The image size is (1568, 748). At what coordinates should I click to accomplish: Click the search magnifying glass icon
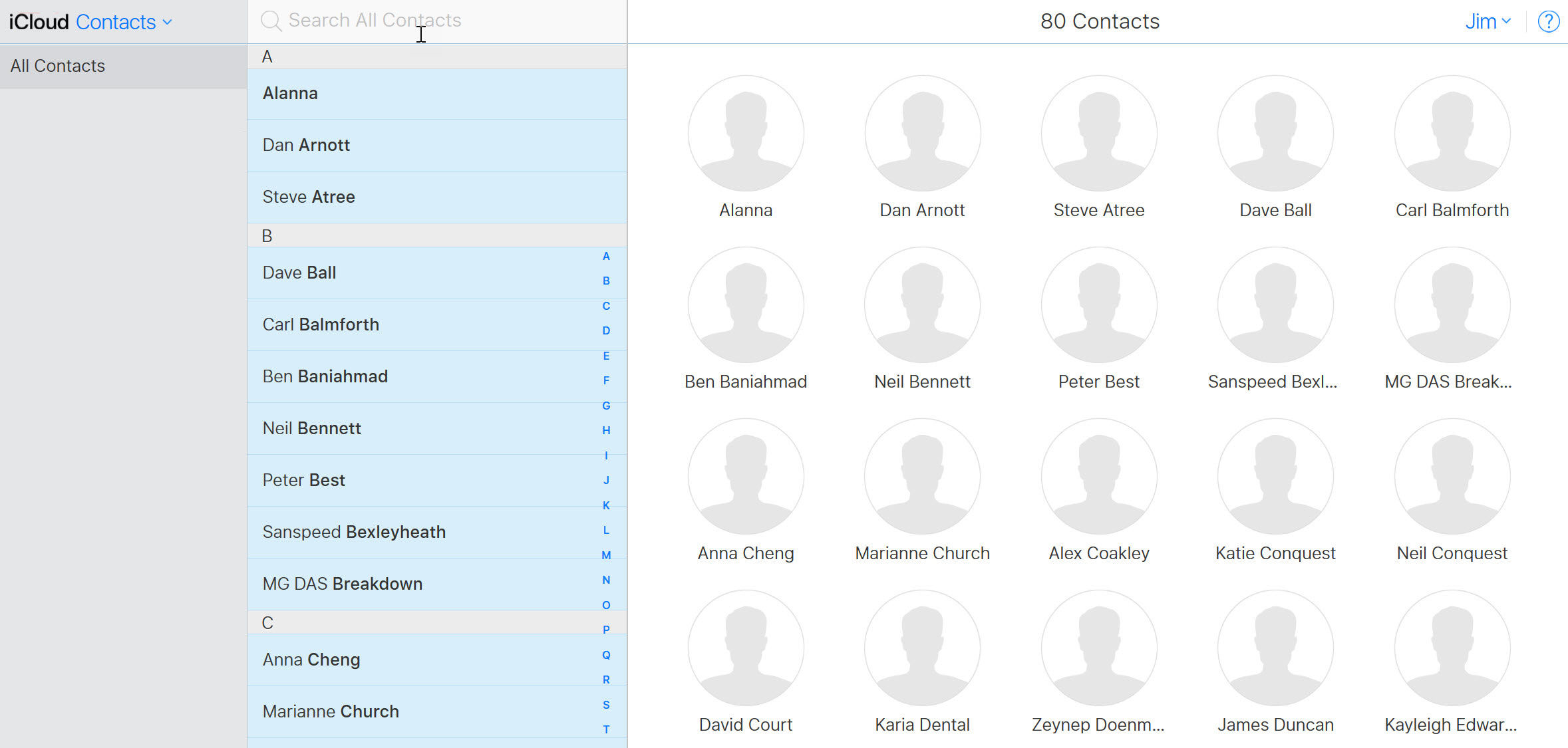coord(271,21)
